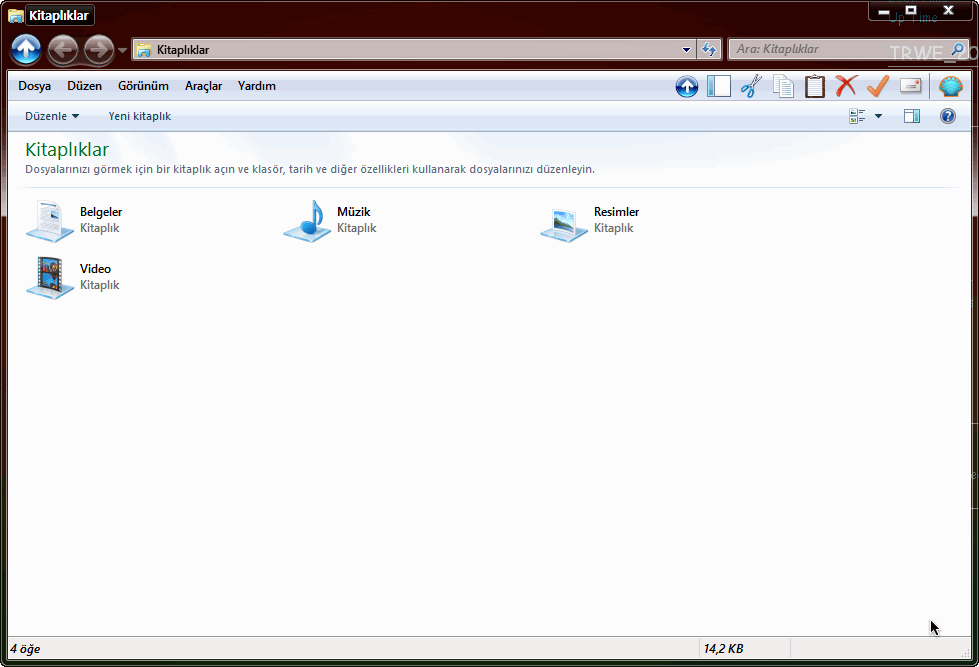Open the Görünüm menu

143,86
